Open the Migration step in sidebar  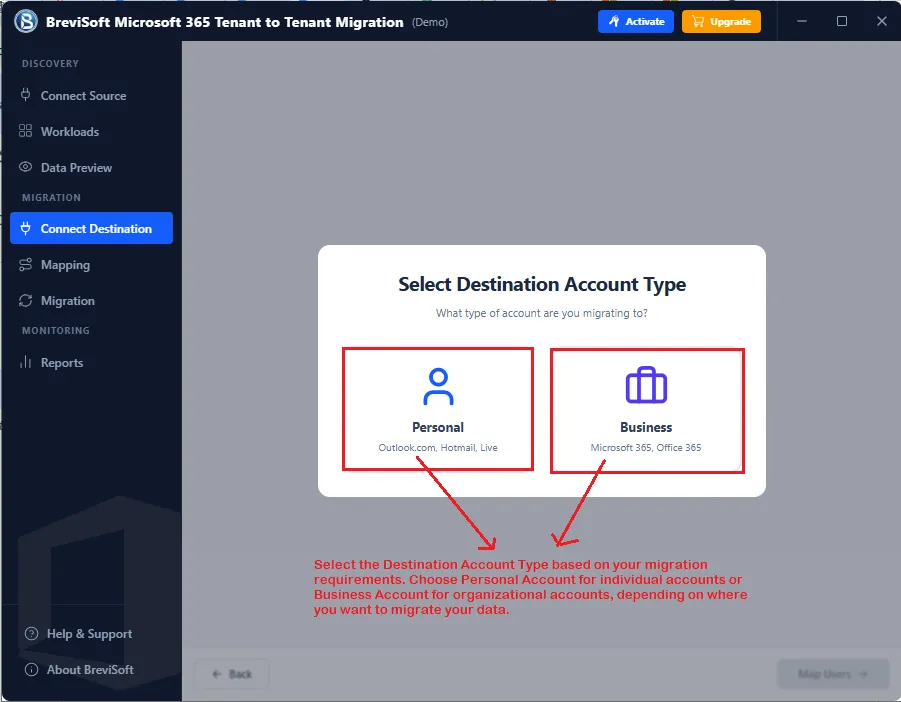[91, 300]
